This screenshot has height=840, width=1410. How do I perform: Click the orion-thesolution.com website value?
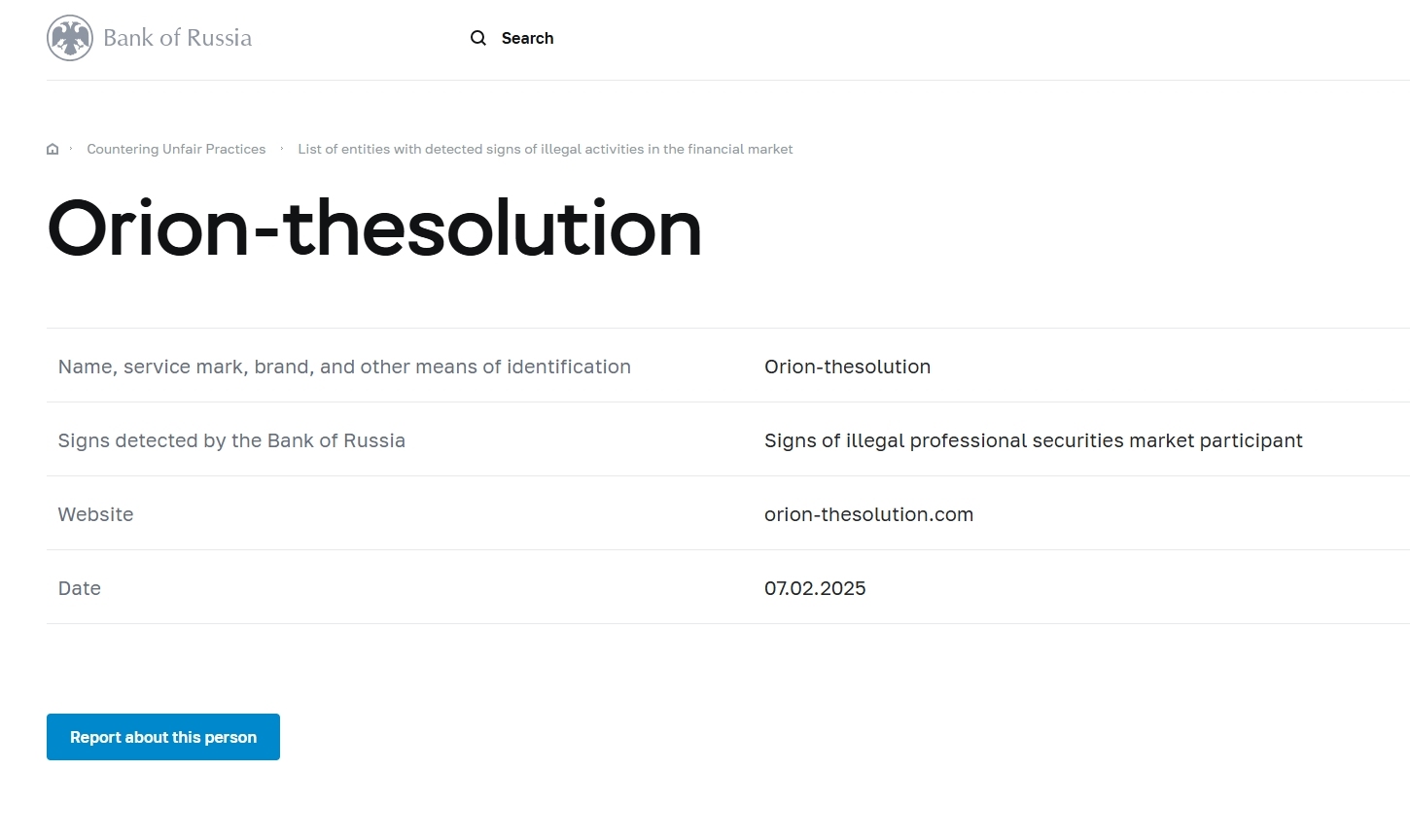868,514
